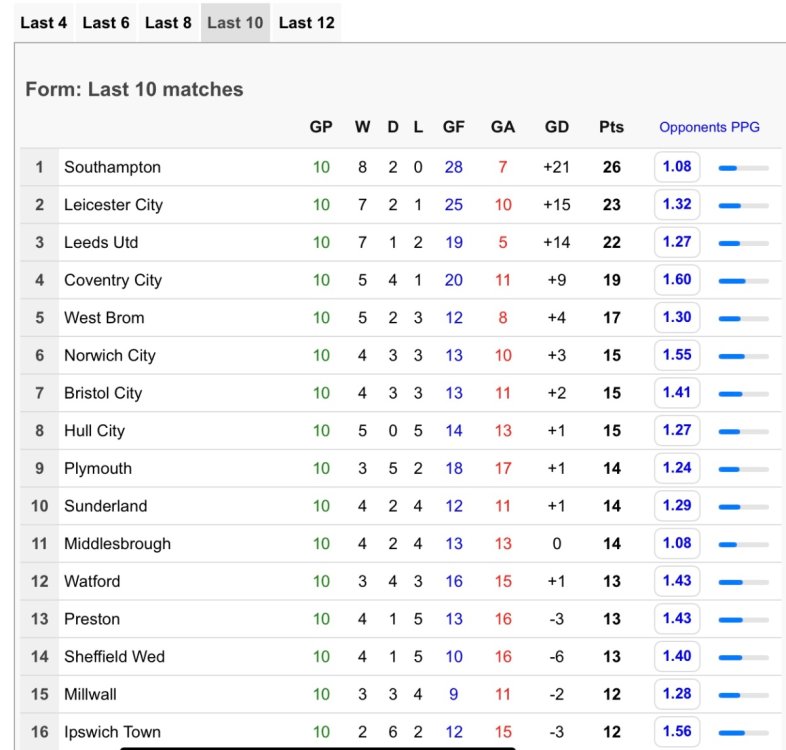Click the Pts column header
The width and height of the screenshot is (786, 750).
point(611,127)
